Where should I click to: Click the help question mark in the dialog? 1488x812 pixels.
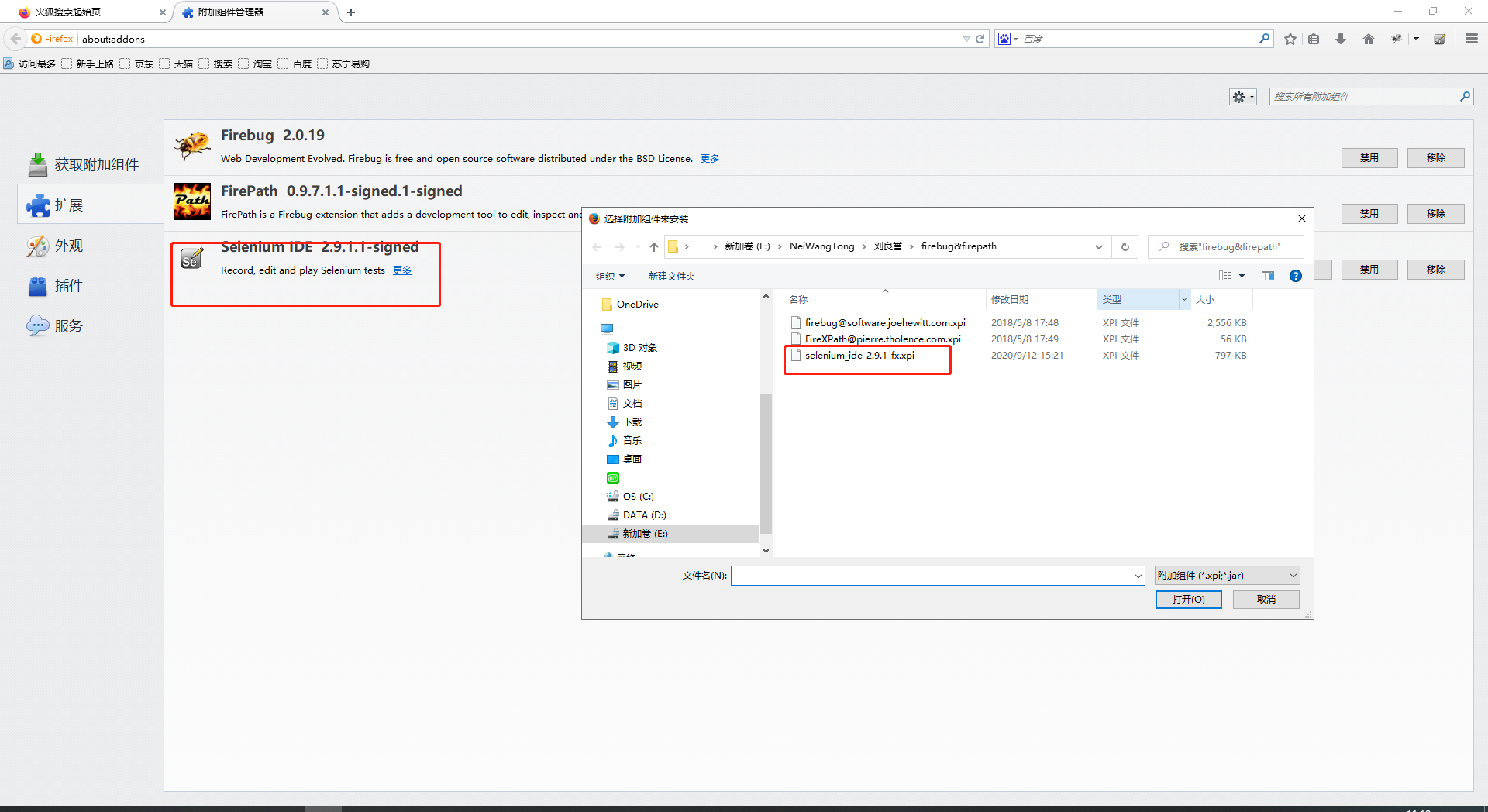(x=1295, y=276)
